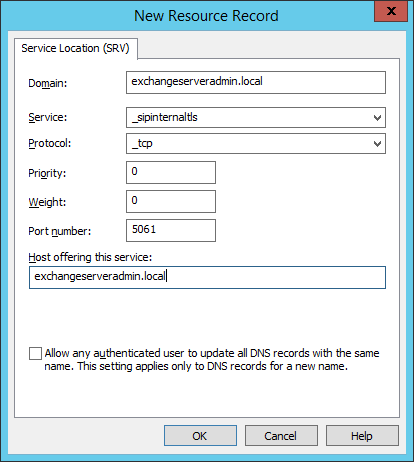
Task: Click the Host offering this service field
Action: pyautogui.click(x=207, y=277)
